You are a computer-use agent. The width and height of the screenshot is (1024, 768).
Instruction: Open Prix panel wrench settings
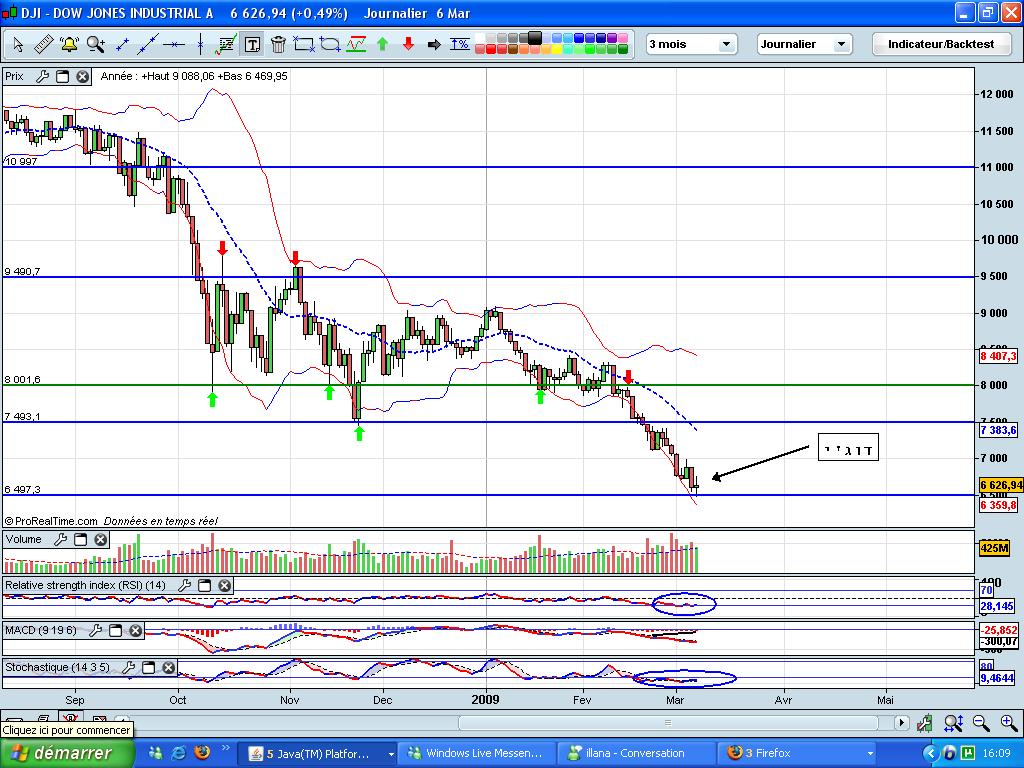[x=42, y=76]
